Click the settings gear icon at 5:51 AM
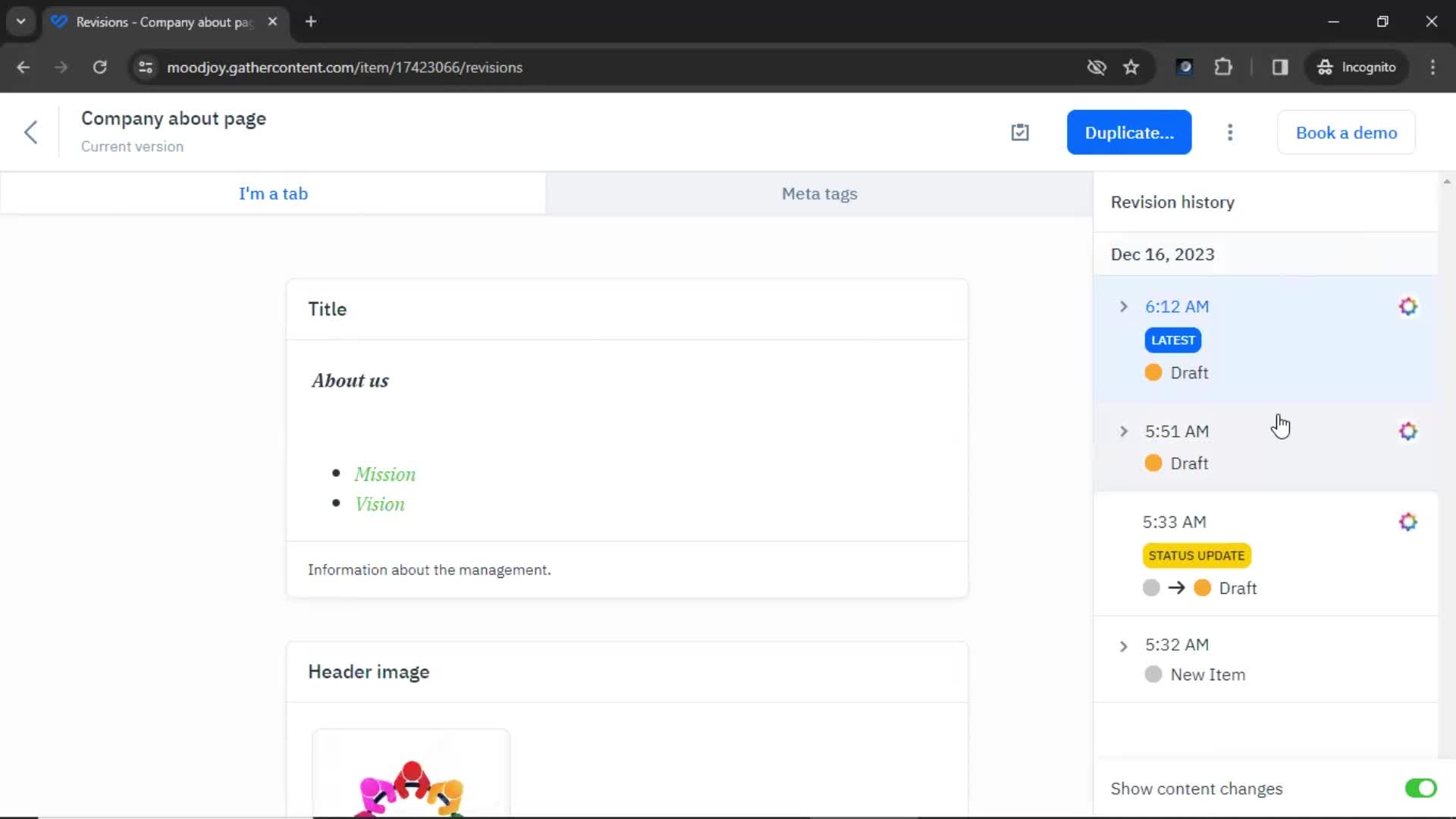Viewport: 1456px width, 819px height. click(x=1407, y=431)
